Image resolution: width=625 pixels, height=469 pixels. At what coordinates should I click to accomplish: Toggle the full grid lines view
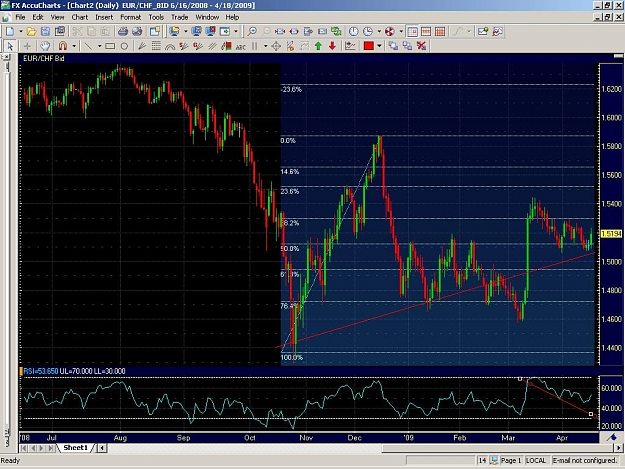coord(440,31)
